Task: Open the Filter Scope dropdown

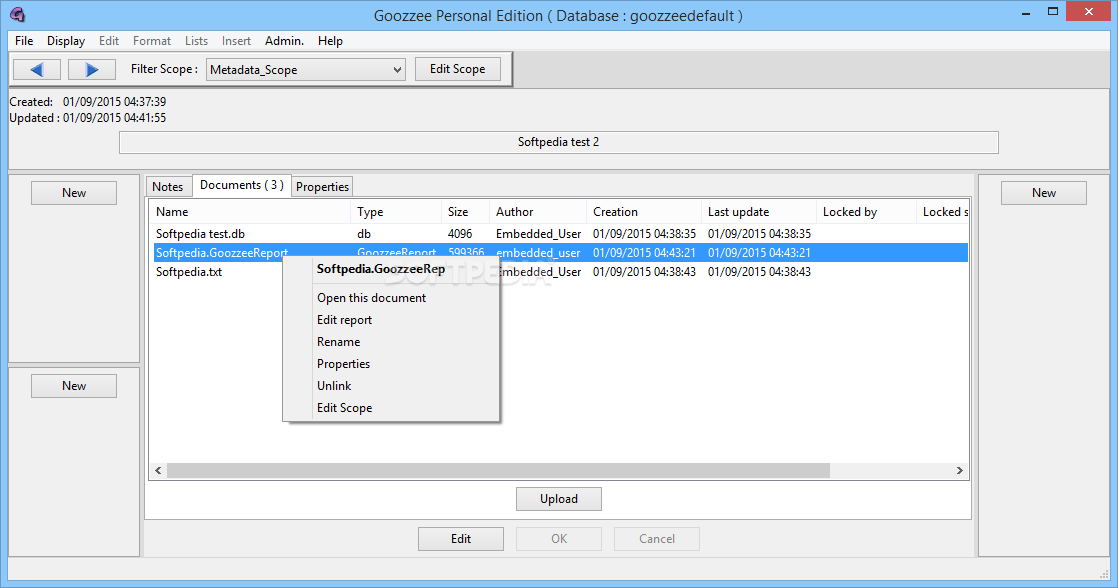Action: tap(306, 70)
